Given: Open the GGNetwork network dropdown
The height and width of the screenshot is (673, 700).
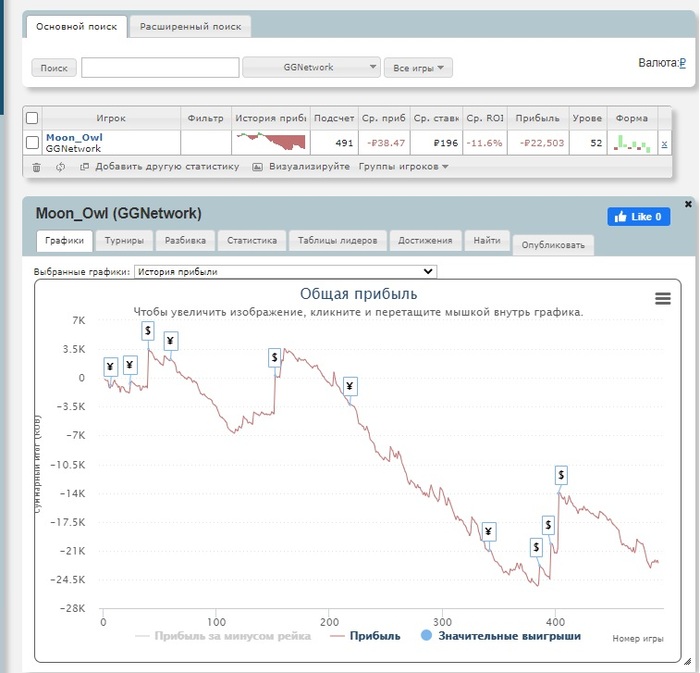Looking at the screenshot, I should (311, 67).
